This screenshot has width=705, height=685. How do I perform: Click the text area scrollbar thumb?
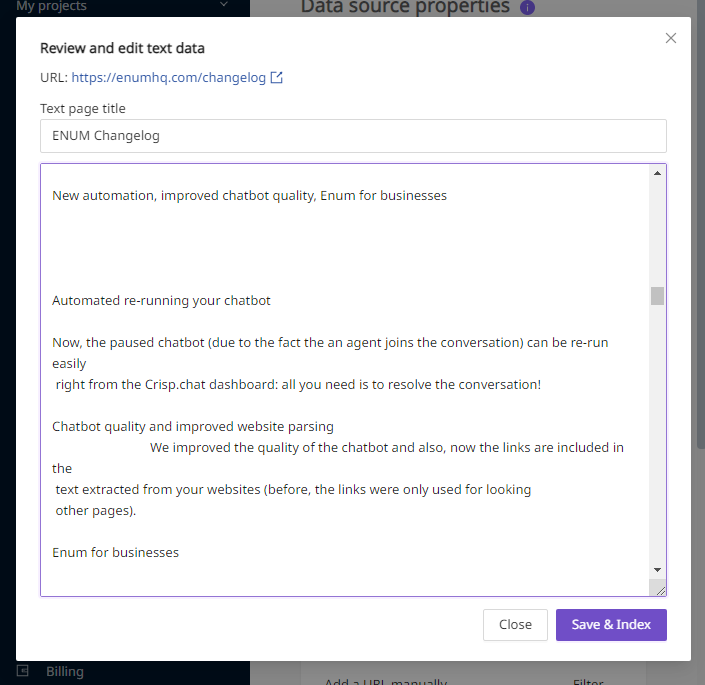[x=657, y=296]
